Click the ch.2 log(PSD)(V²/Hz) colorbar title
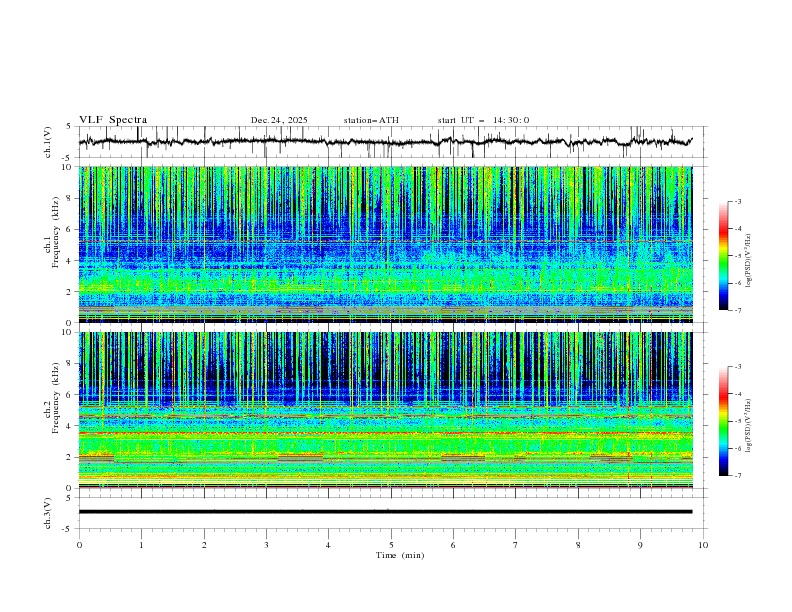Image resolution: width=792 pixels, height=612 pixels. point(748,425)
